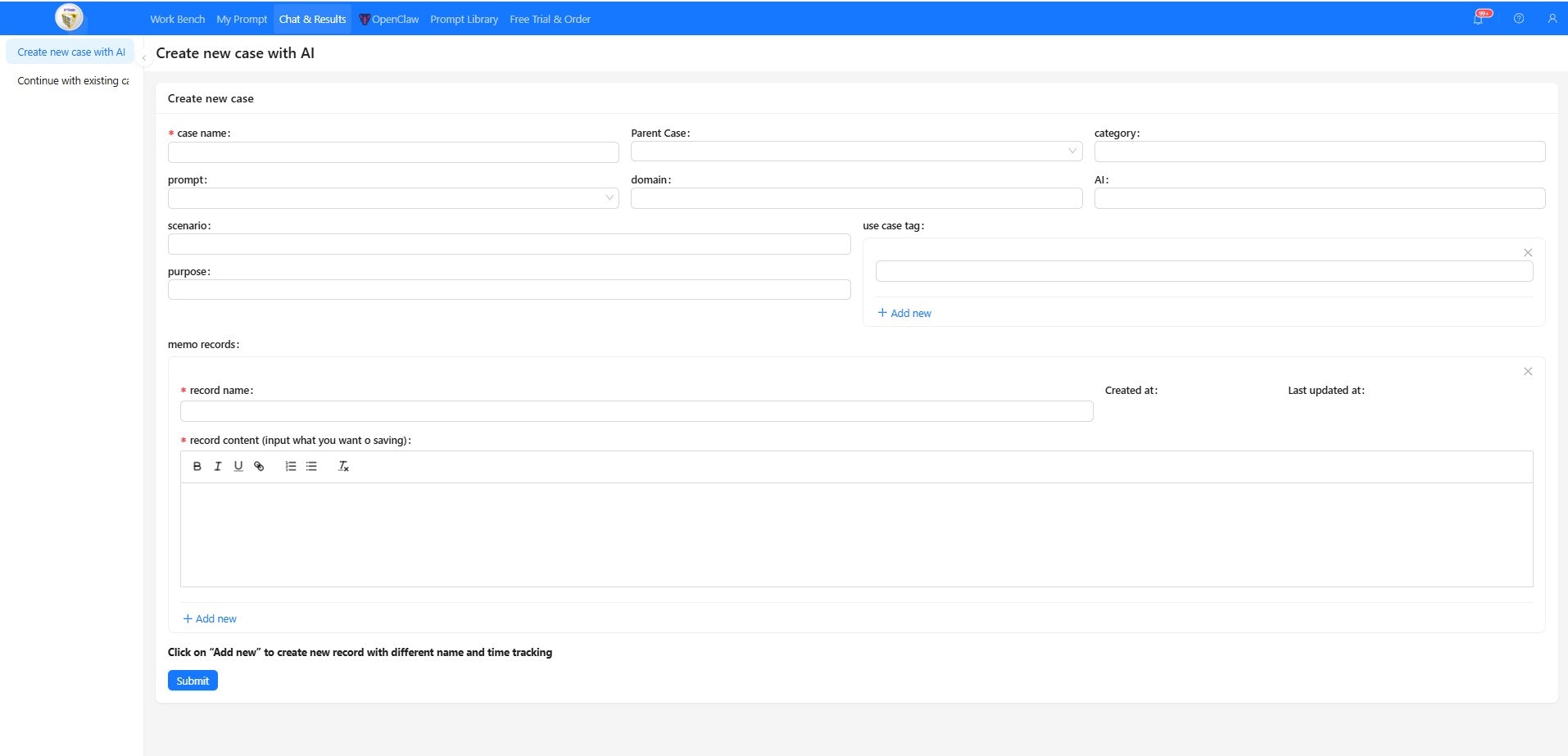Image resolution: width=1568 pixels, height=756 pixels.
Task: Click into the case name input field
Action: pos(392,152)
